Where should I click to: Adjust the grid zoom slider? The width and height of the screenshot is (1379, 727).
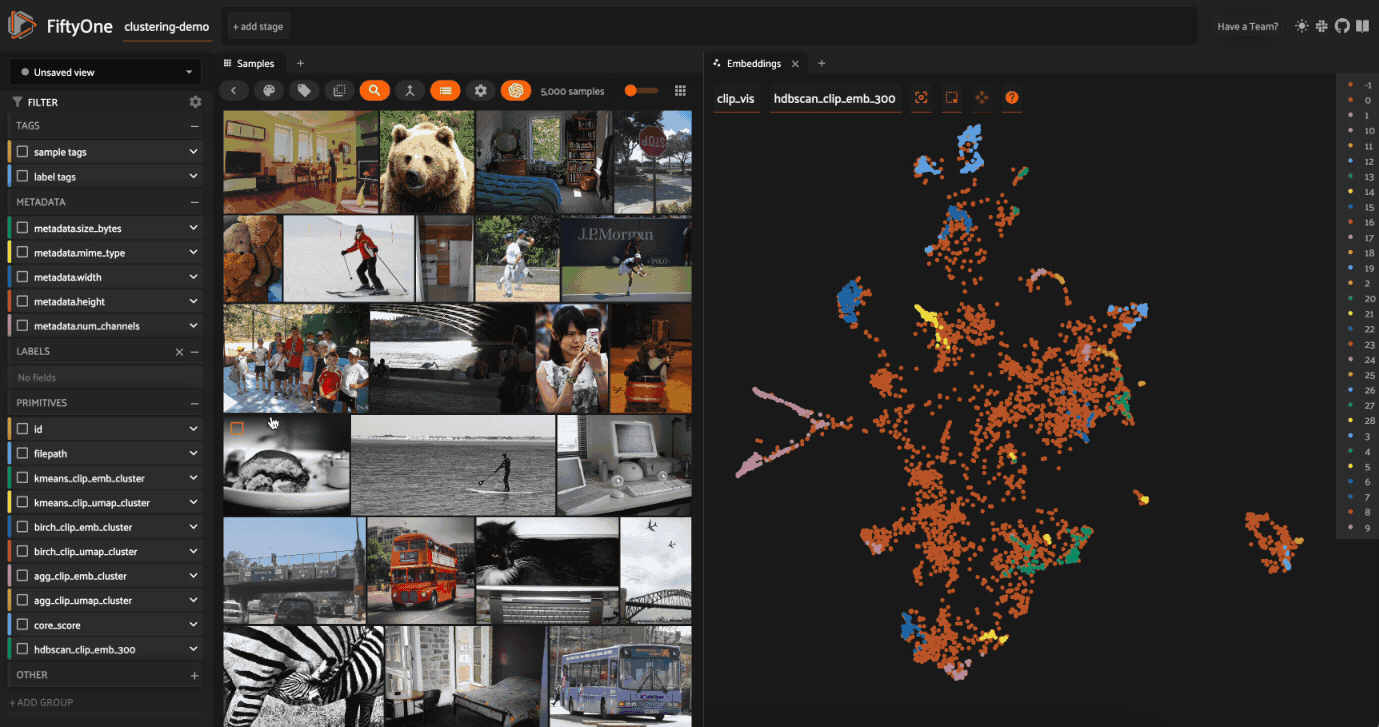point(631,91)
